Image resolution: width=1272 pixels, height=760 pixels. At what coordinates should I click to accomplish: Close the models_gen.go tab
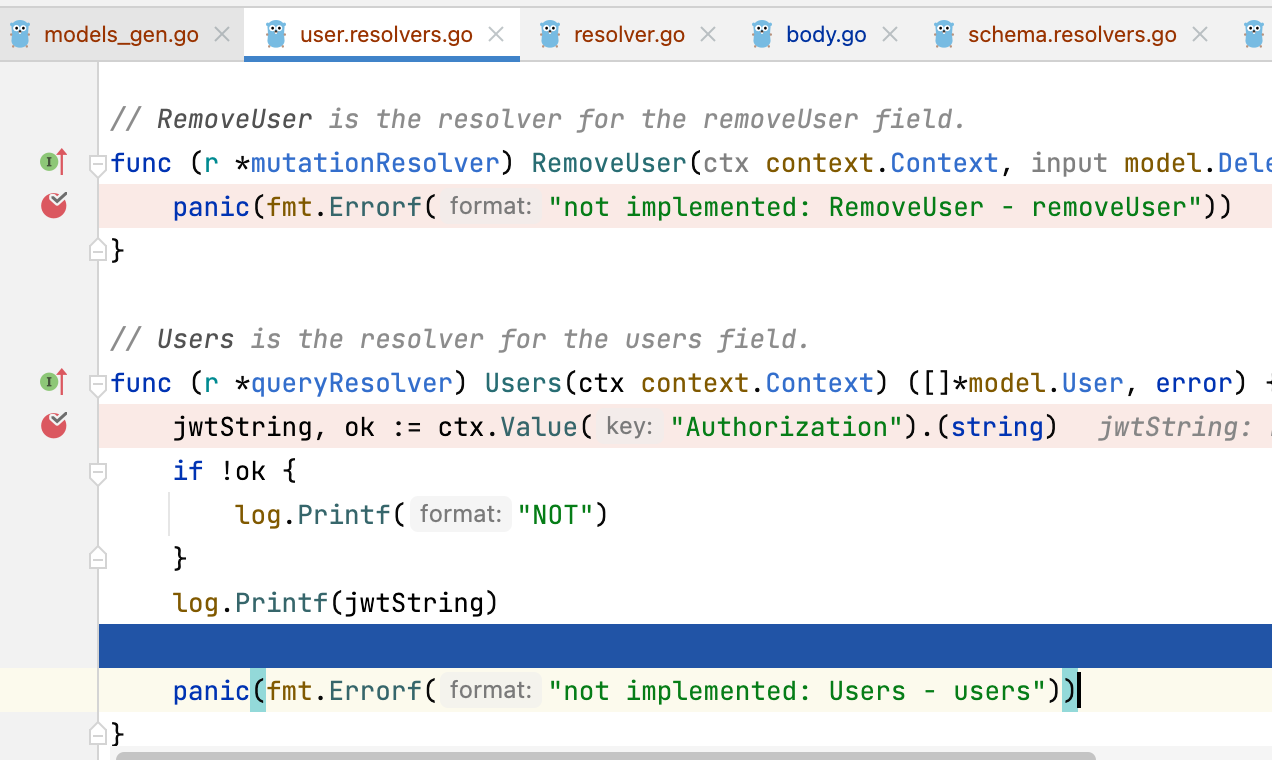point(221,33)
